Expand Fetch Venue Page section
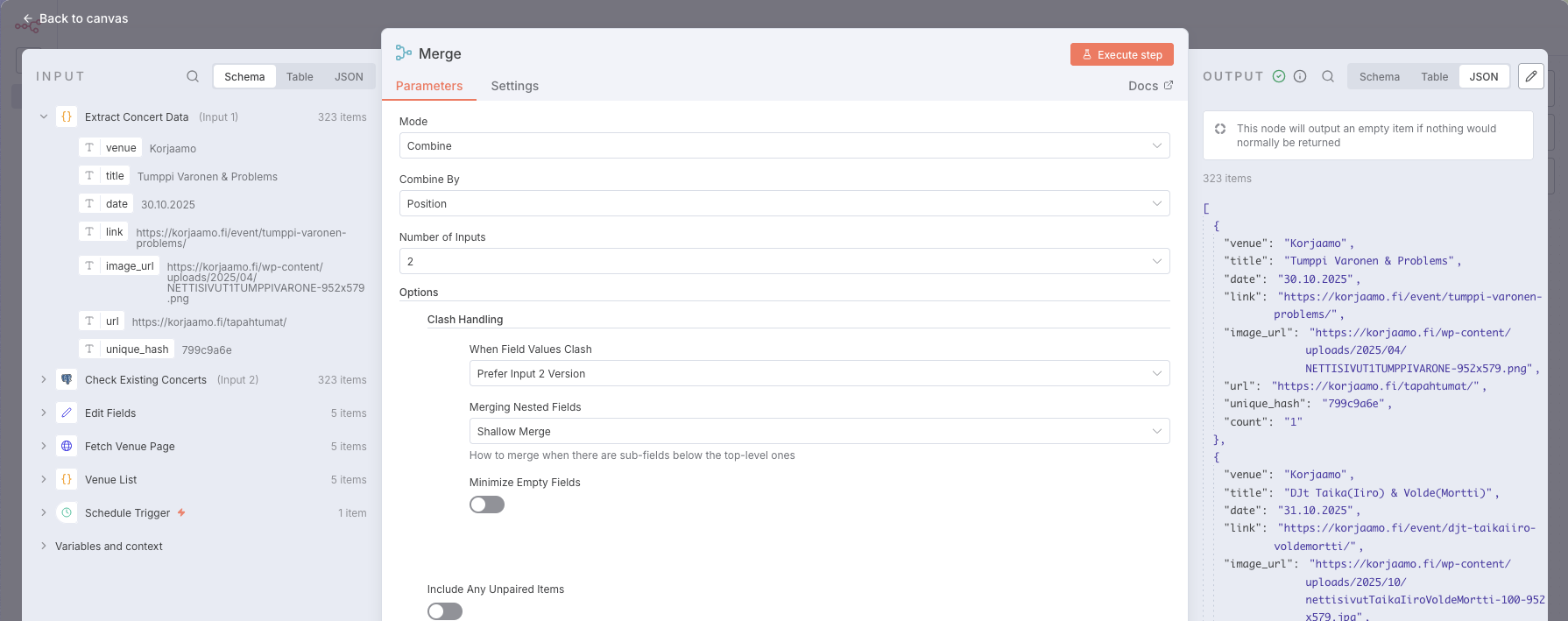The width and height of the screenshot is (1568, 621). tap(44, 446)
